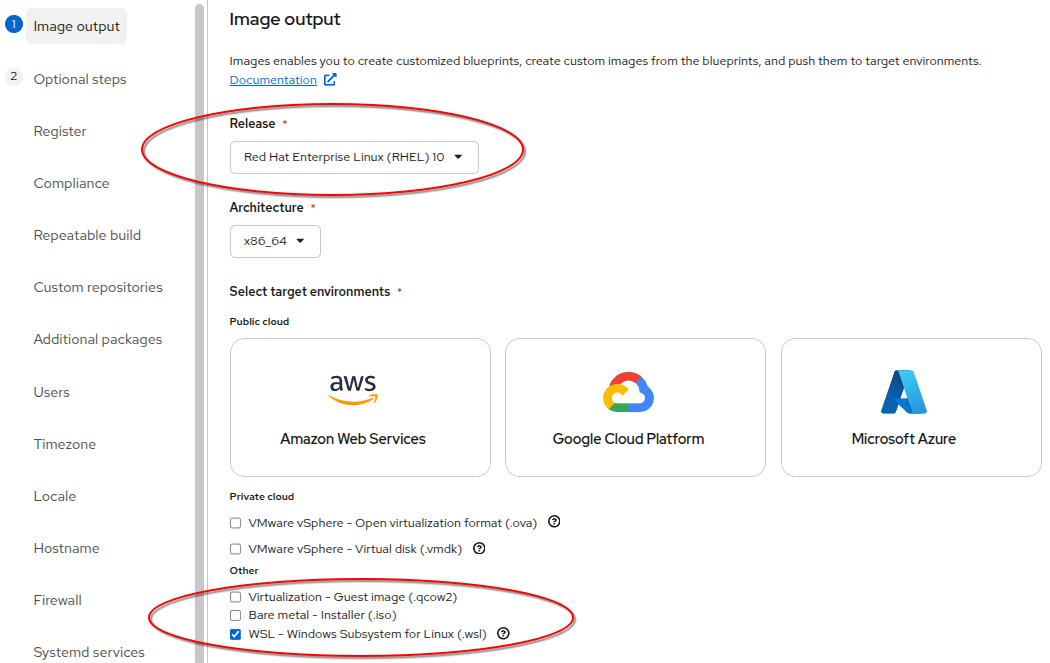Open the x86_64 Architecture dropdown
1050x663 pixels.
pos(275,241)
